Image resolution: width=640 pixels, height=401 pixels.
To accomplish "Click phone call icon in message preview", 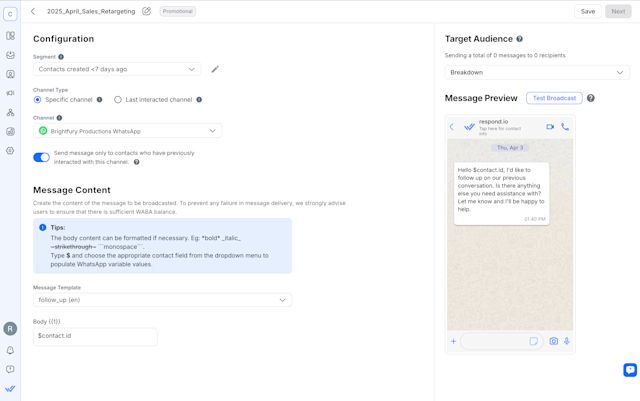I will click(565, 127).
